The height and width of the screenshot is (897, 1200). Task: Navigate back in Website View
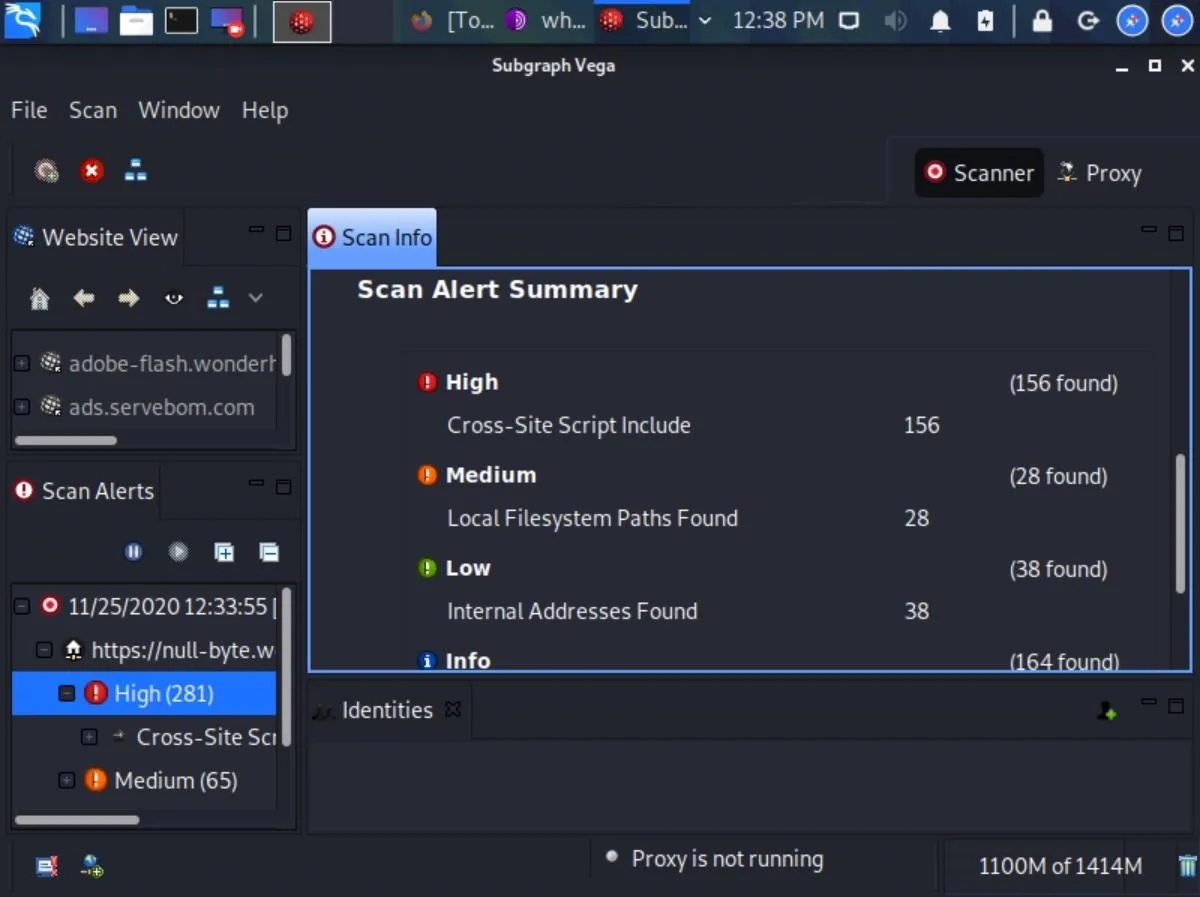click(84, 298)
